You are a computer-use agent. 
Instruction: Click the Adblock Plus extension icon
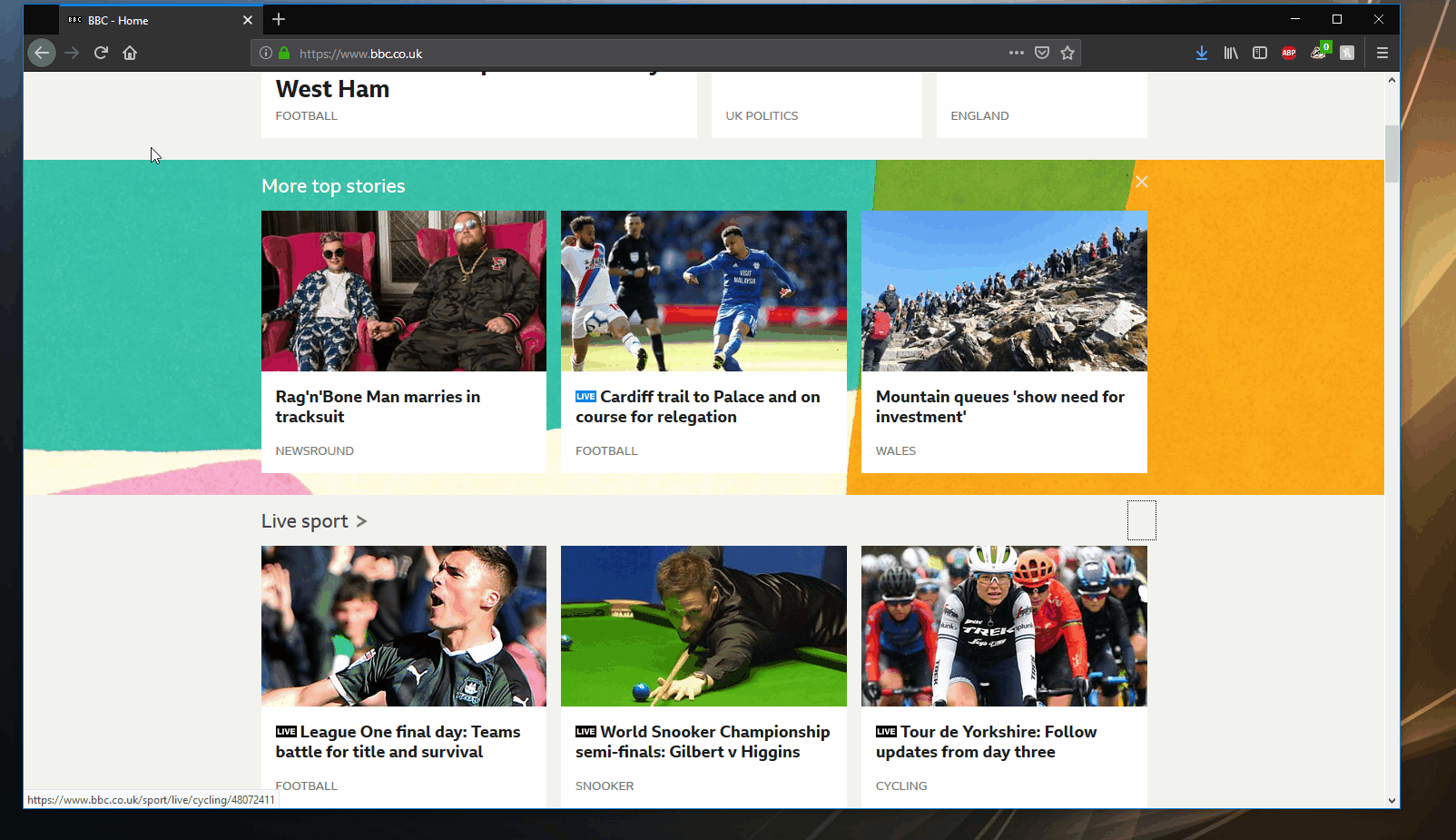(x=1288, y=53)
